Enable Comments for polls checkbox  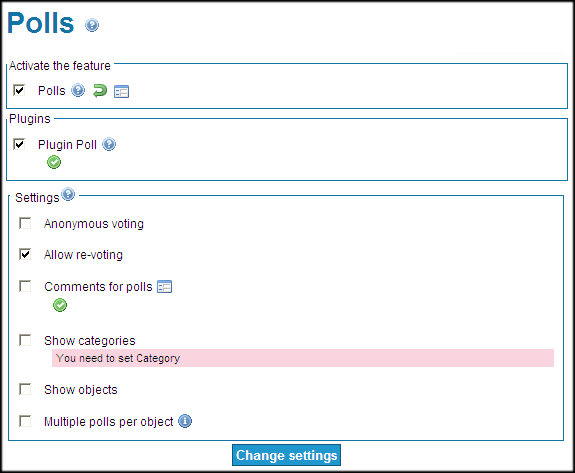tap(25, 286)
